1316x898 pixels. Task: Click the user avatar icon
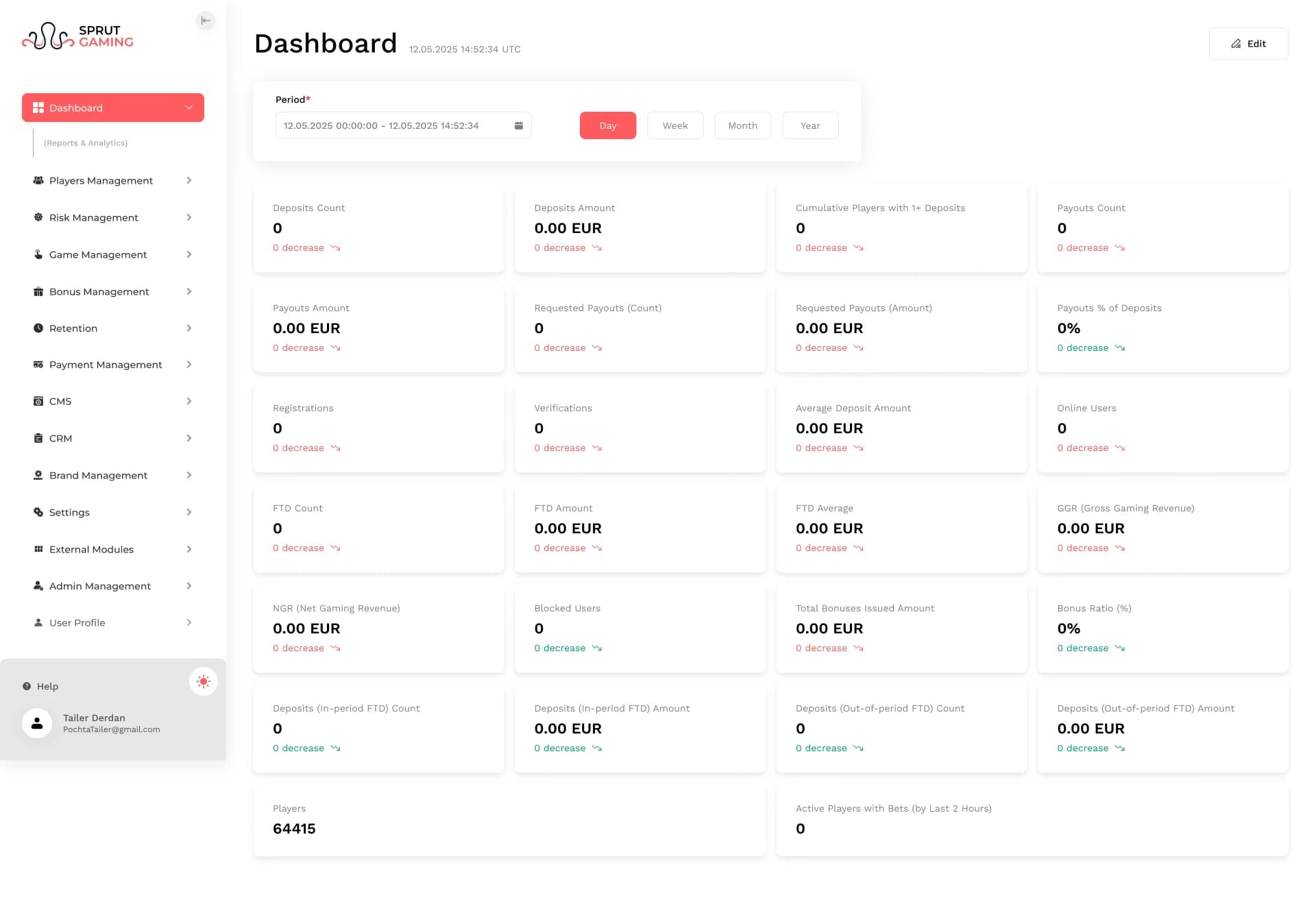coord(37,723)
